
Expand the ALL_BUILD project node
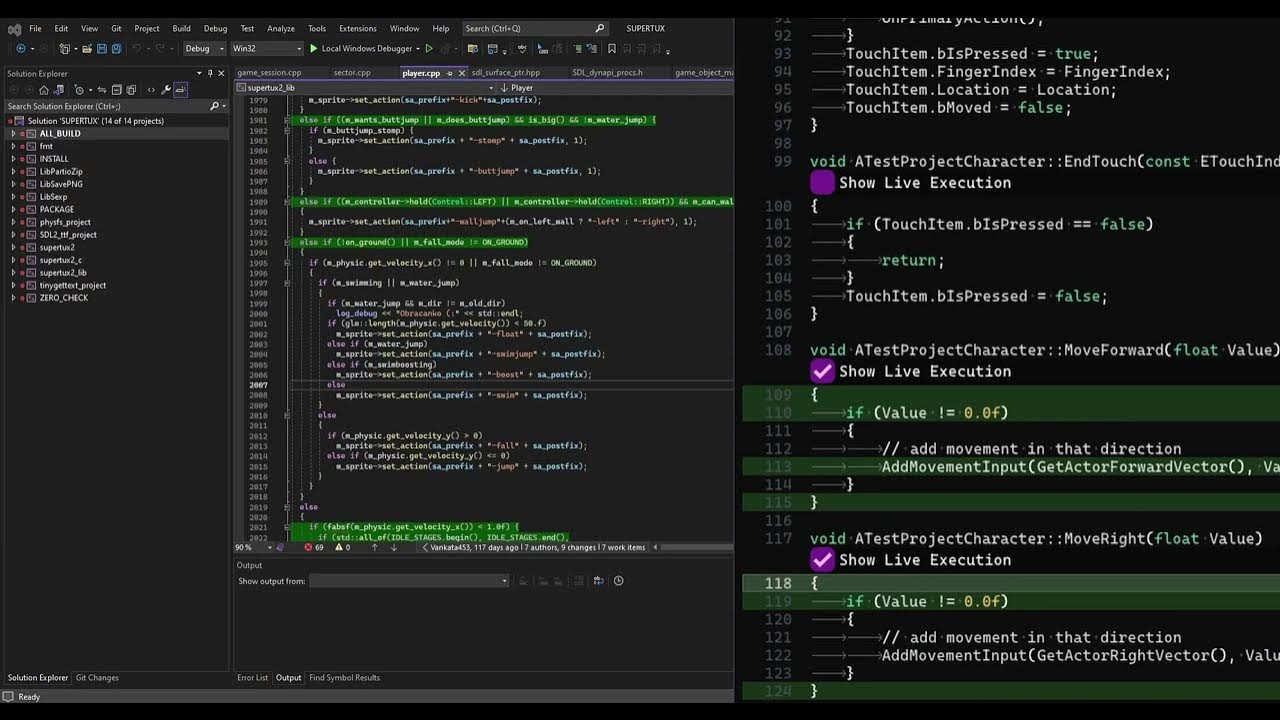13,133
